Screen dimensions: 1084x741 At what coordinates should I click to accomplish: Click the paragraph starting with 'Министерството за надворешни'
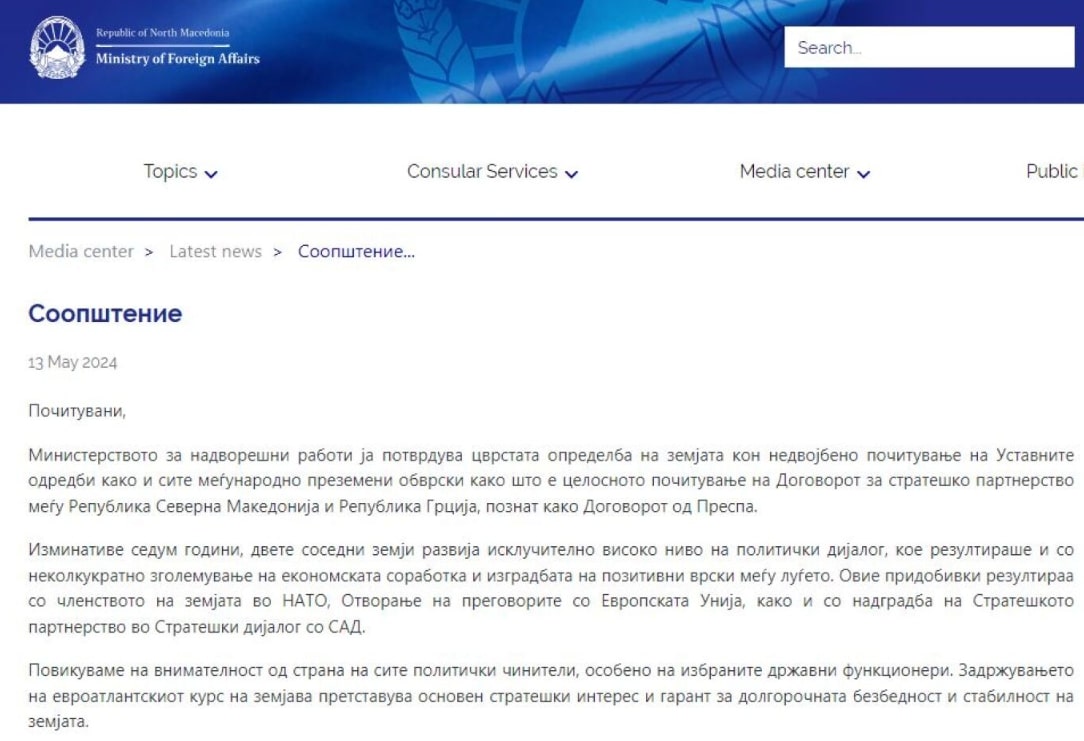pyautogui.click(x=550, y=481)
